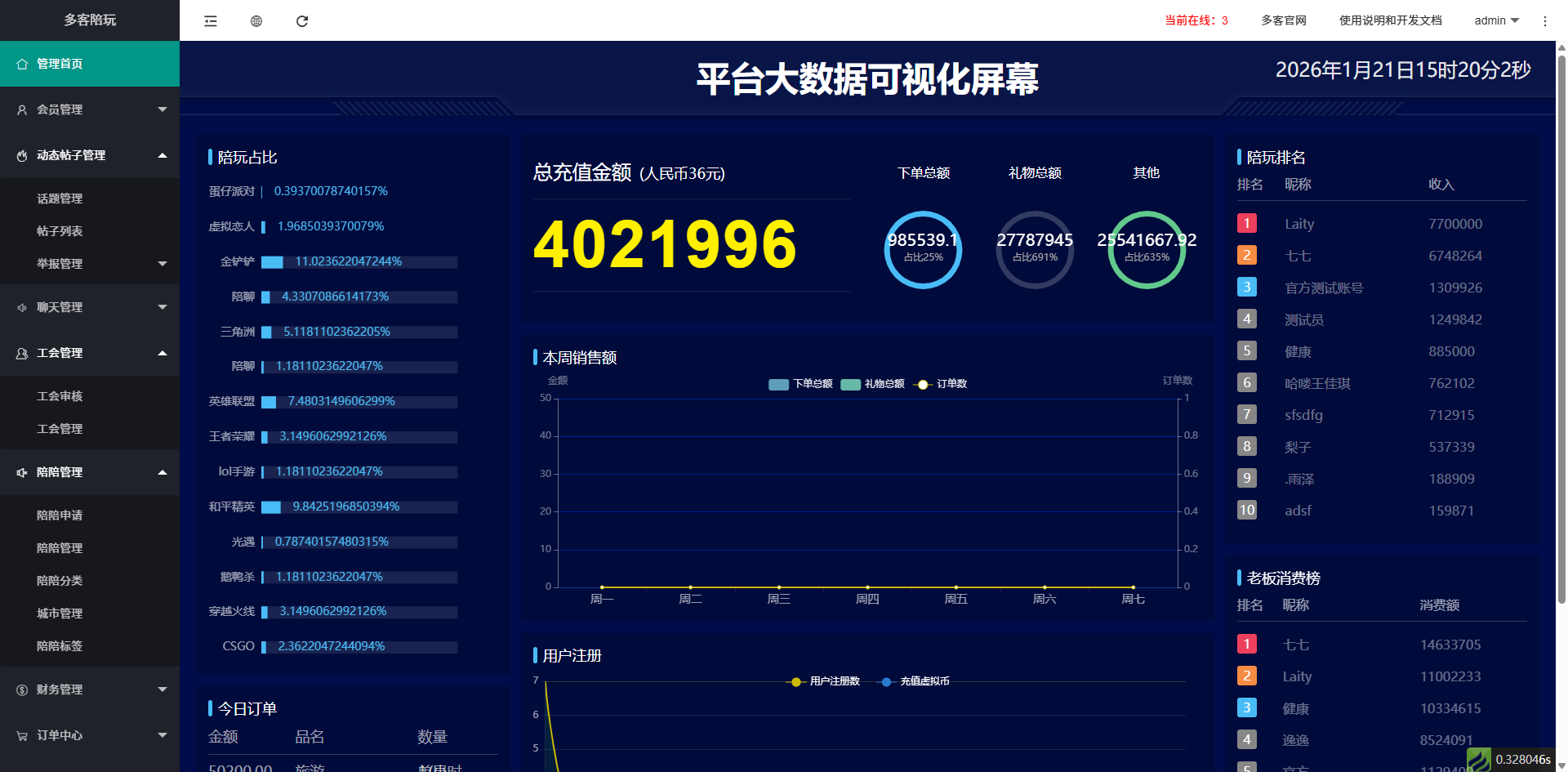Toggle 下单总额 legend in weekly sales chart
The image size is (1568, 772).
click(x=800, y=384)
